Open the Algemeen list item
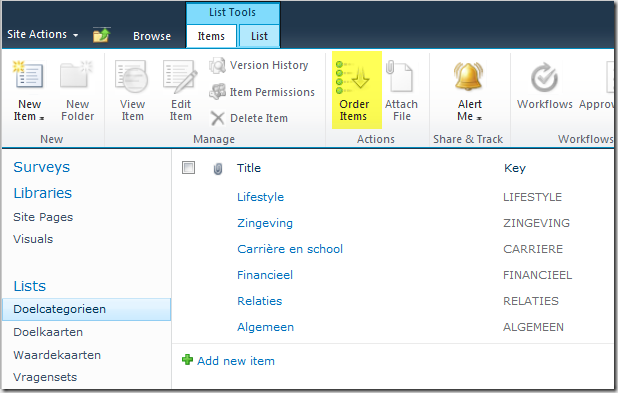The width and height of the screenshot is (618, 393). [265, 327]
